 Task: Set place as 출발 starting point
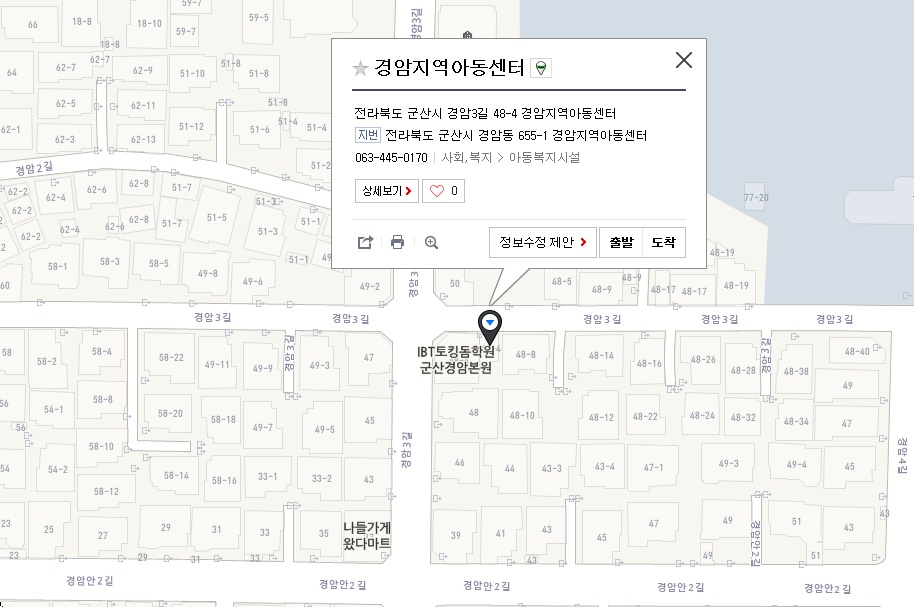621,242
